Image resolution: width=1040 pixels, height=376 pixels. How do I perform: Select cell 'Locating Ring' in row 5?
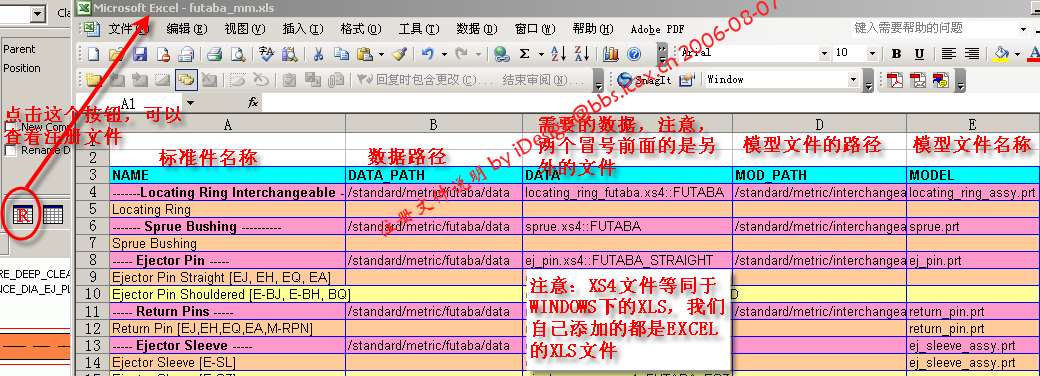(x=228, y=210)
